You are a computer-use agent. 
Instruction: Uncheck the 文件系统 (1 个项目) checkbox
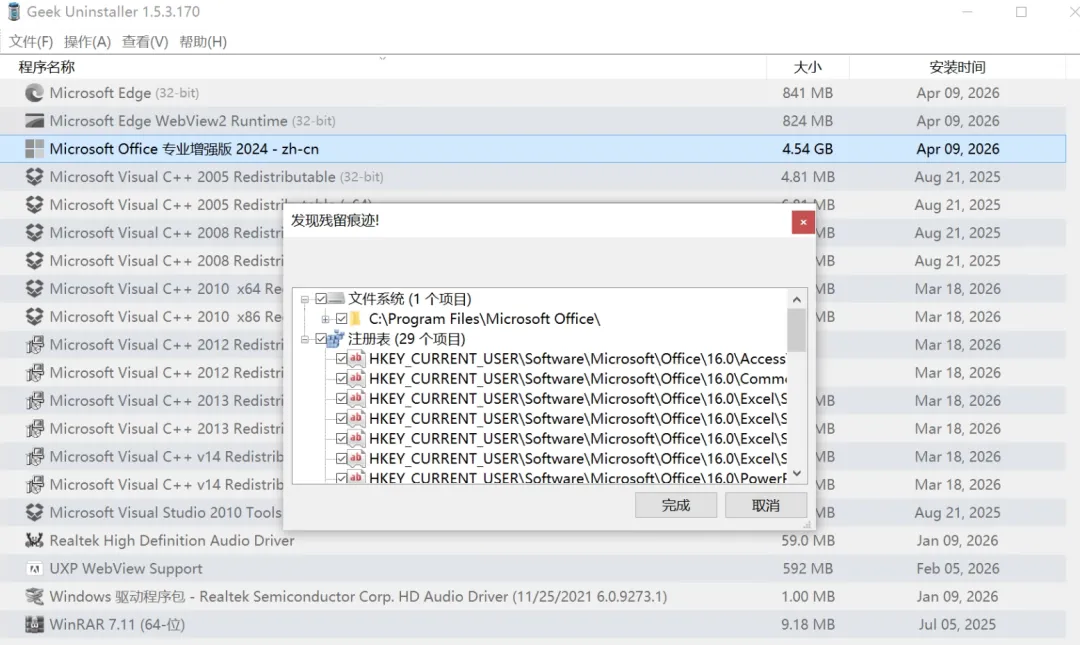[x=321, y=299]
